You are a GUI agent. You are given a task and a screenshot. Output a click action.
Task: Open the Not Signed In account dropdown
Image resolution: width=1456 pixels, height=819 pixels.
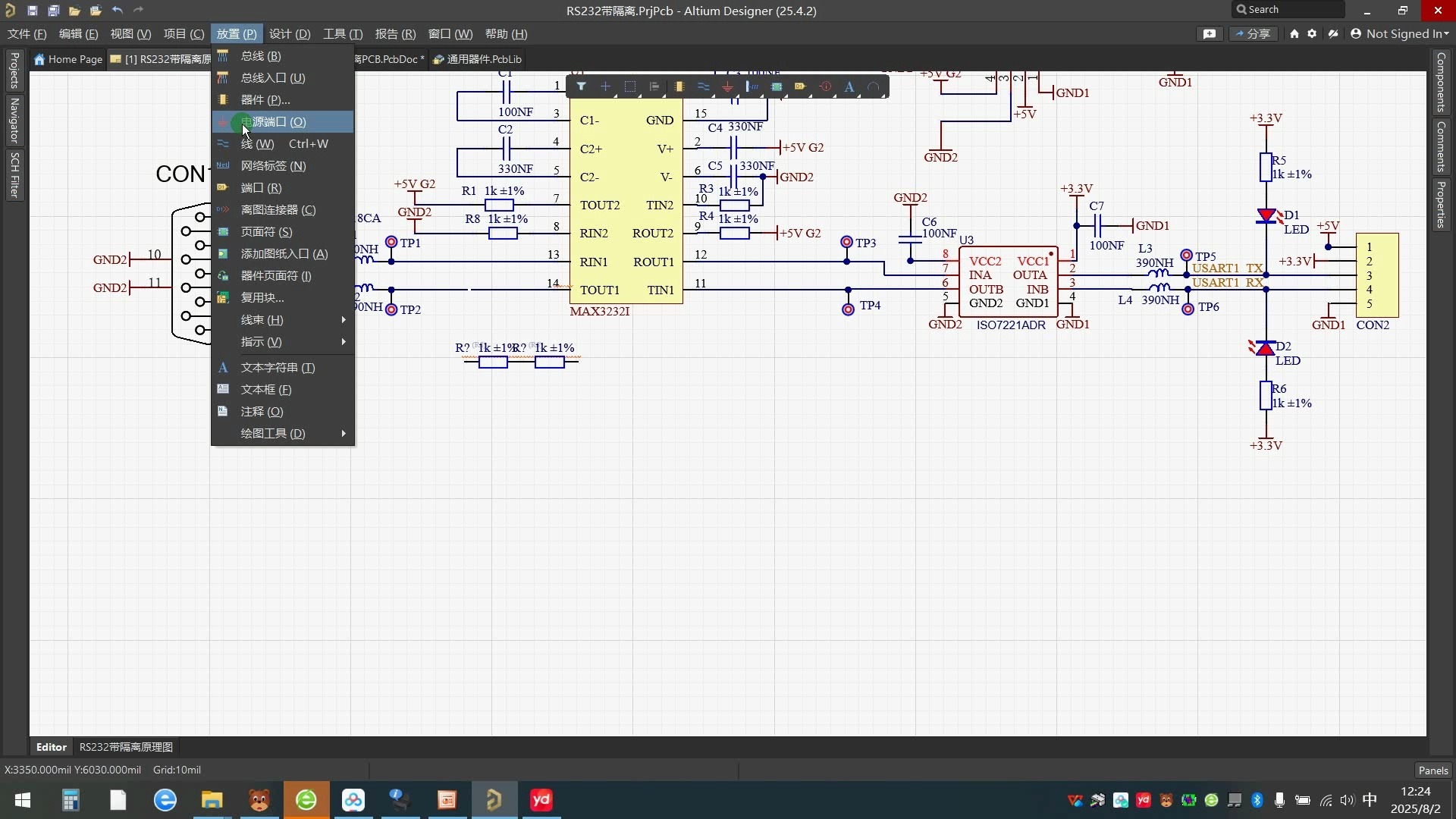point(1400,34)
